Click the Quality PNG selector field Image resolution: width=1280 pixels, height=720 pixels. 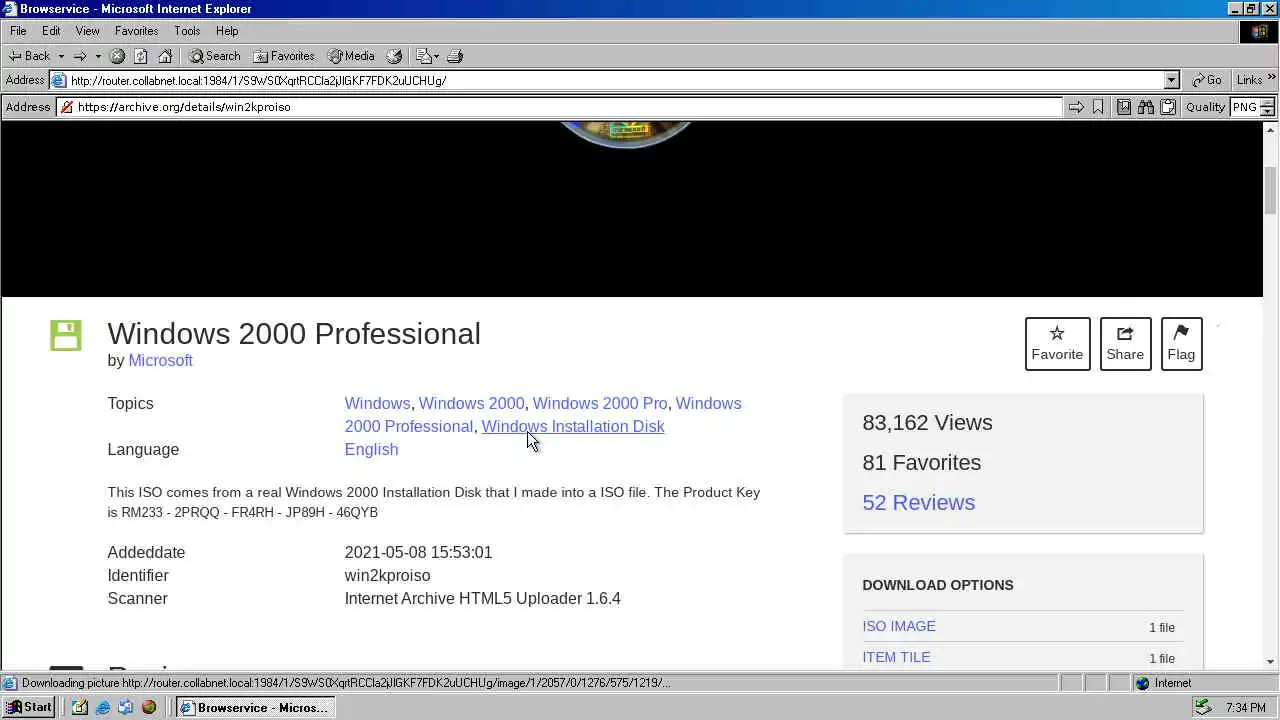pyautogui.click(x=1244, y=107)
